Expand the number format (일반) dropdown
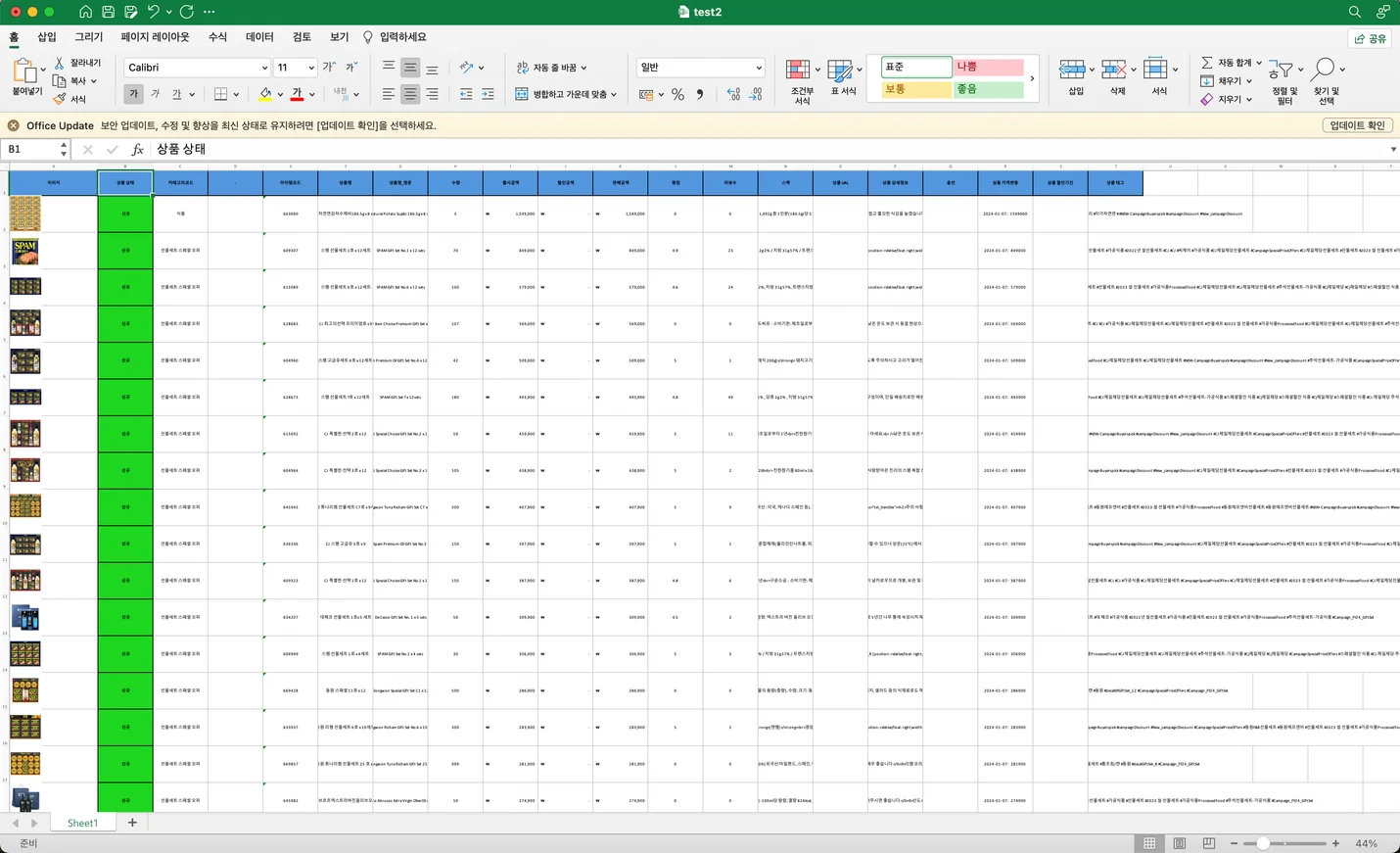 pos(759,68)
